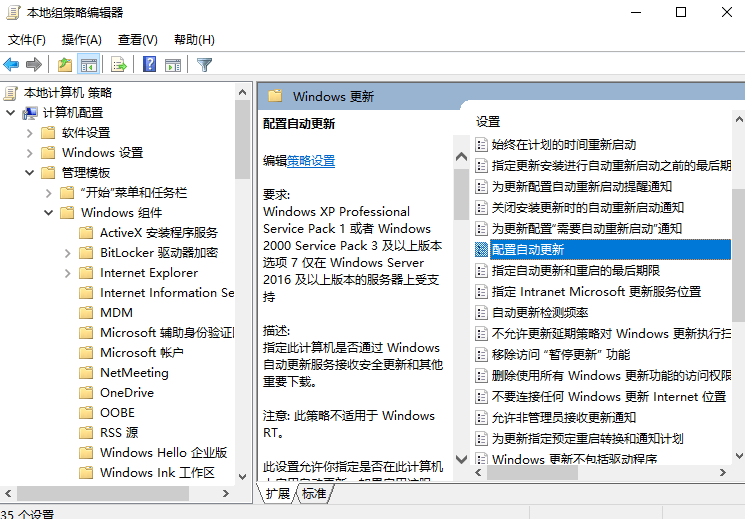745x519 pixels.
Task: Click the Up one level folder icon
Action: point(65,64)
